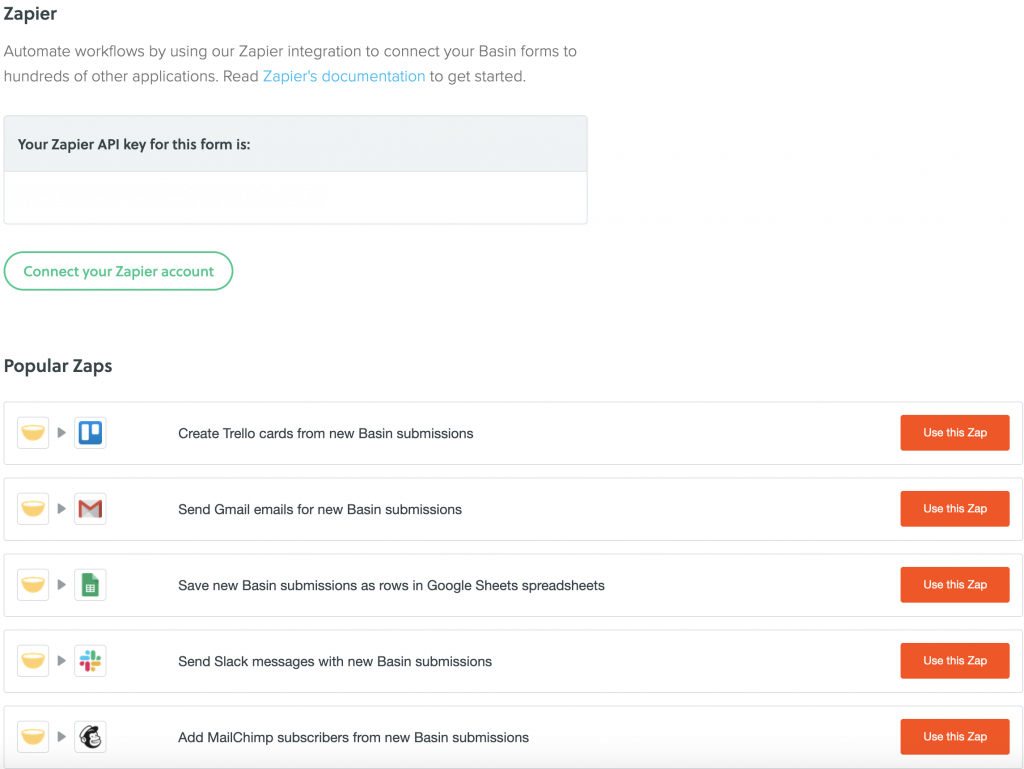Image resolution: width=1024 pixels, height=769 pixels.
Task: Select 'Add MailChimp subscribers from new Basin submissions' text
Action: tap(353, 738)
